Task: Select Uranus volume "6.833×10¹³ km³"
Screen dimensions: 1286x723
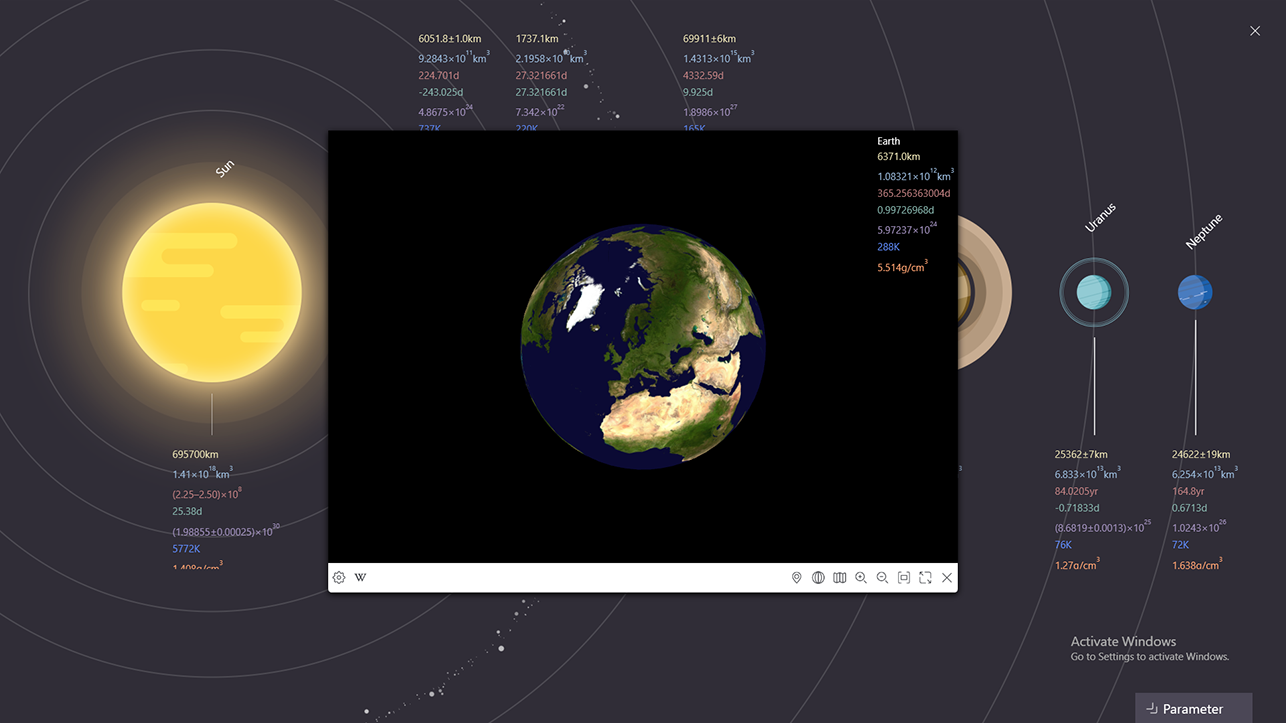Action: pos(1087,474)
